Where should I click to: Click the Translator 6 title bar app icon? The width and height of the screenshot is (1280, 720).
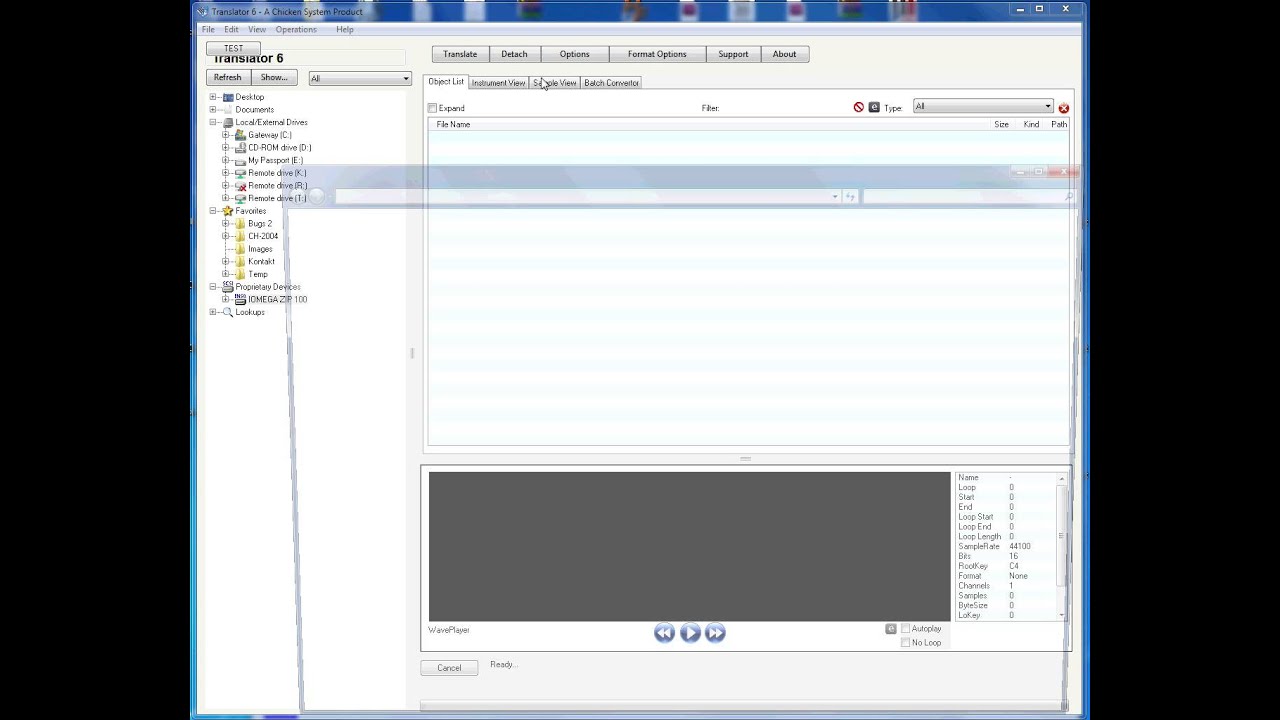coord(202,11)
